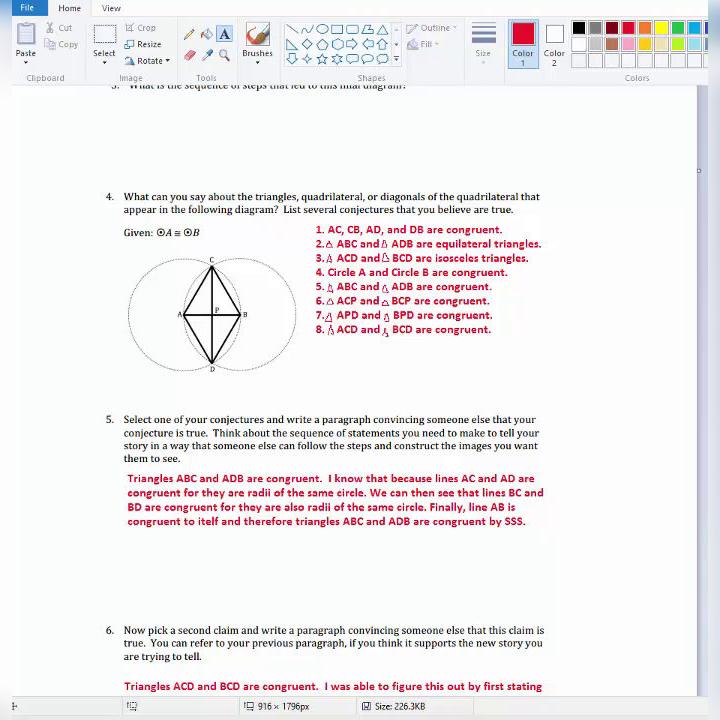Show next row in Shapes gallery
Screen dimensions: 720x720
[396, 45]
